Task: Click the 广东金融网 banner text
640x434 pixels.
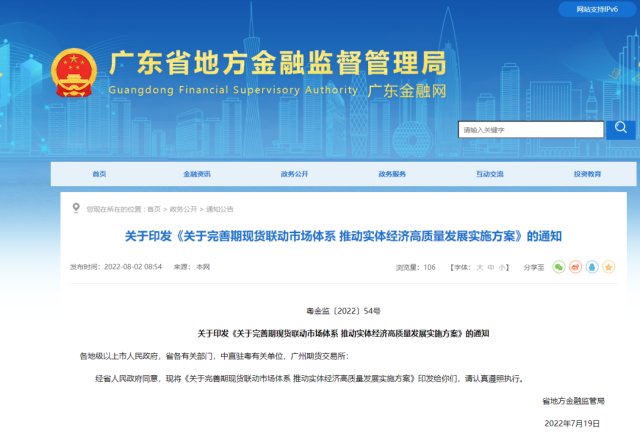Action: [x=407, y=91]
